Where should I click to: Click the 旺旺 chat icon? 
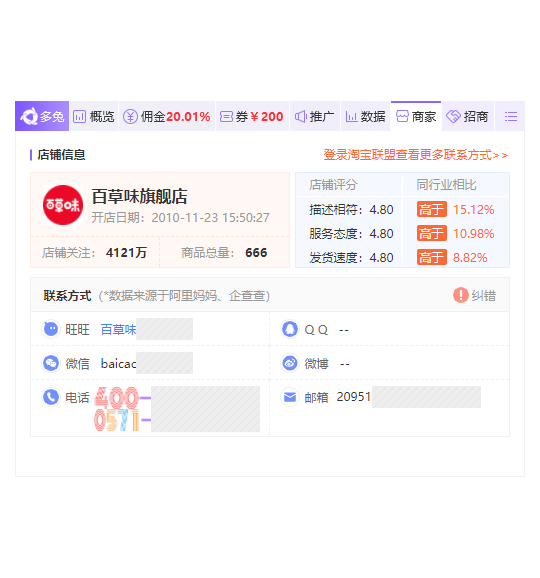[51, 329]
